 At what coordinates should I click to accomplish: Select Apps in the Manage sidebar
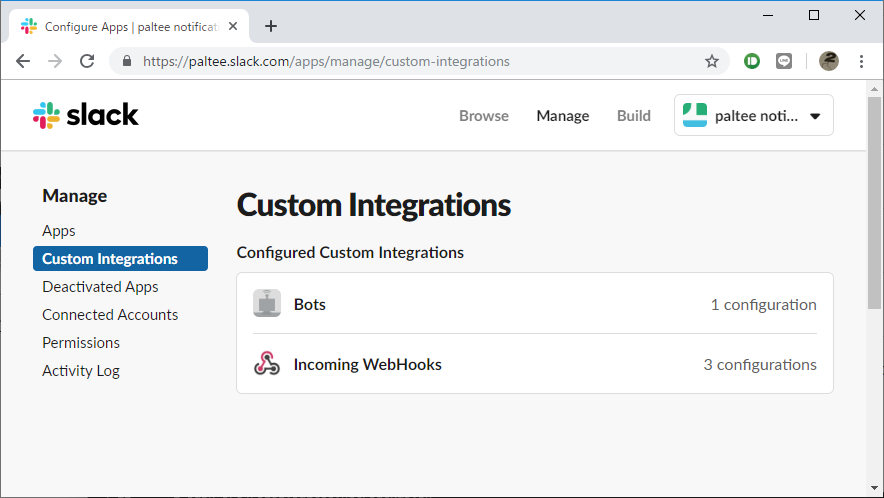pyautogui.click(x=59, y=231)
